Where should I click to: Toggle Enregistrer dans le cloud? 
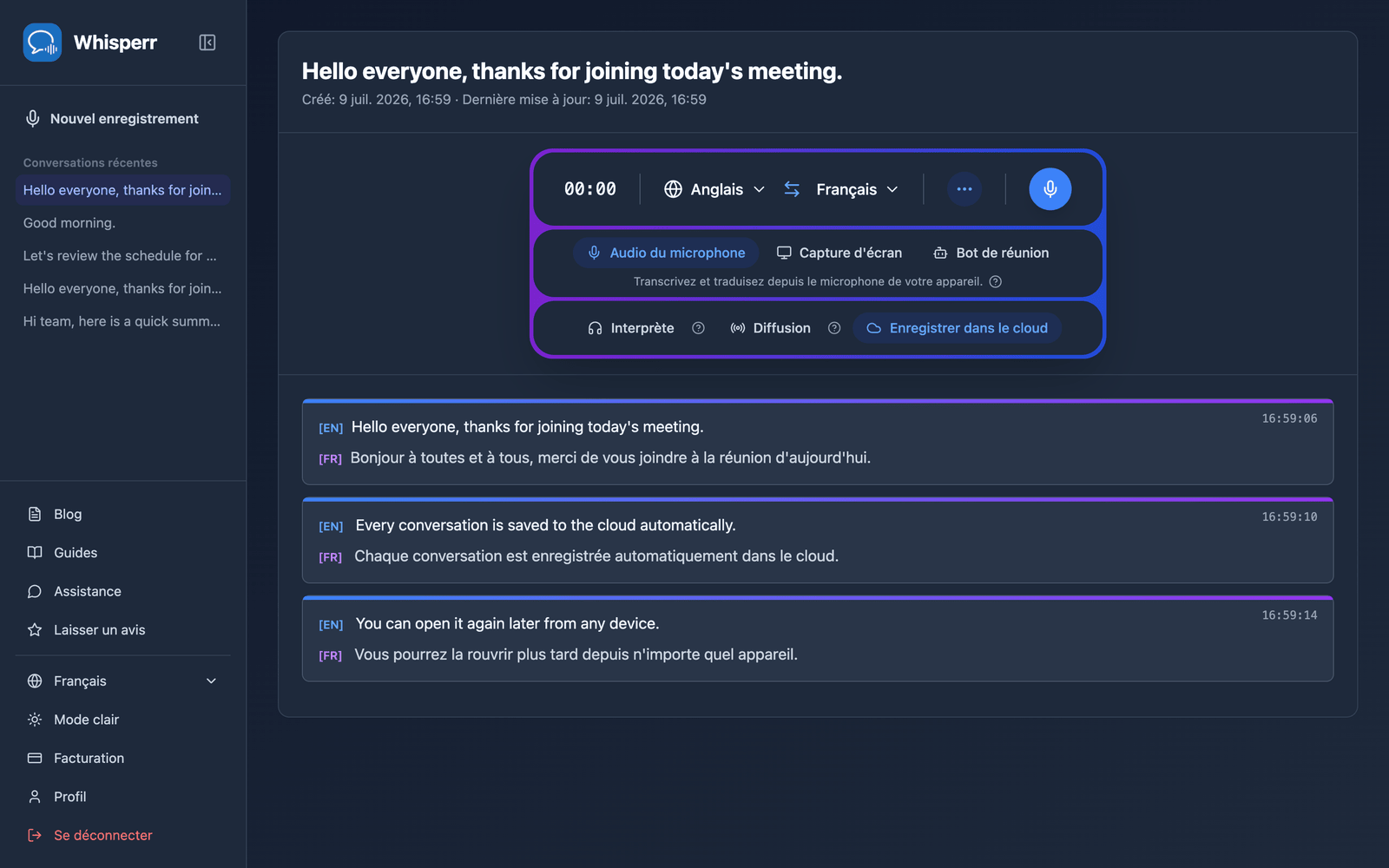pyautogui.click(x=958, y=328)
